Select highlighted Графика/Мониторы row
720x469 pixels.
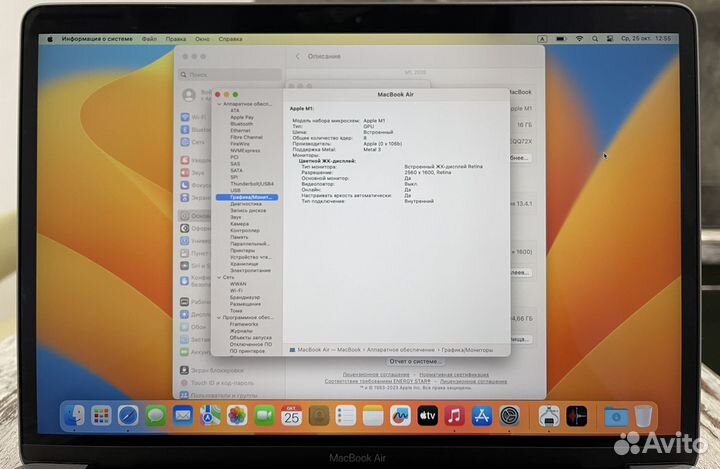[247, 197]
